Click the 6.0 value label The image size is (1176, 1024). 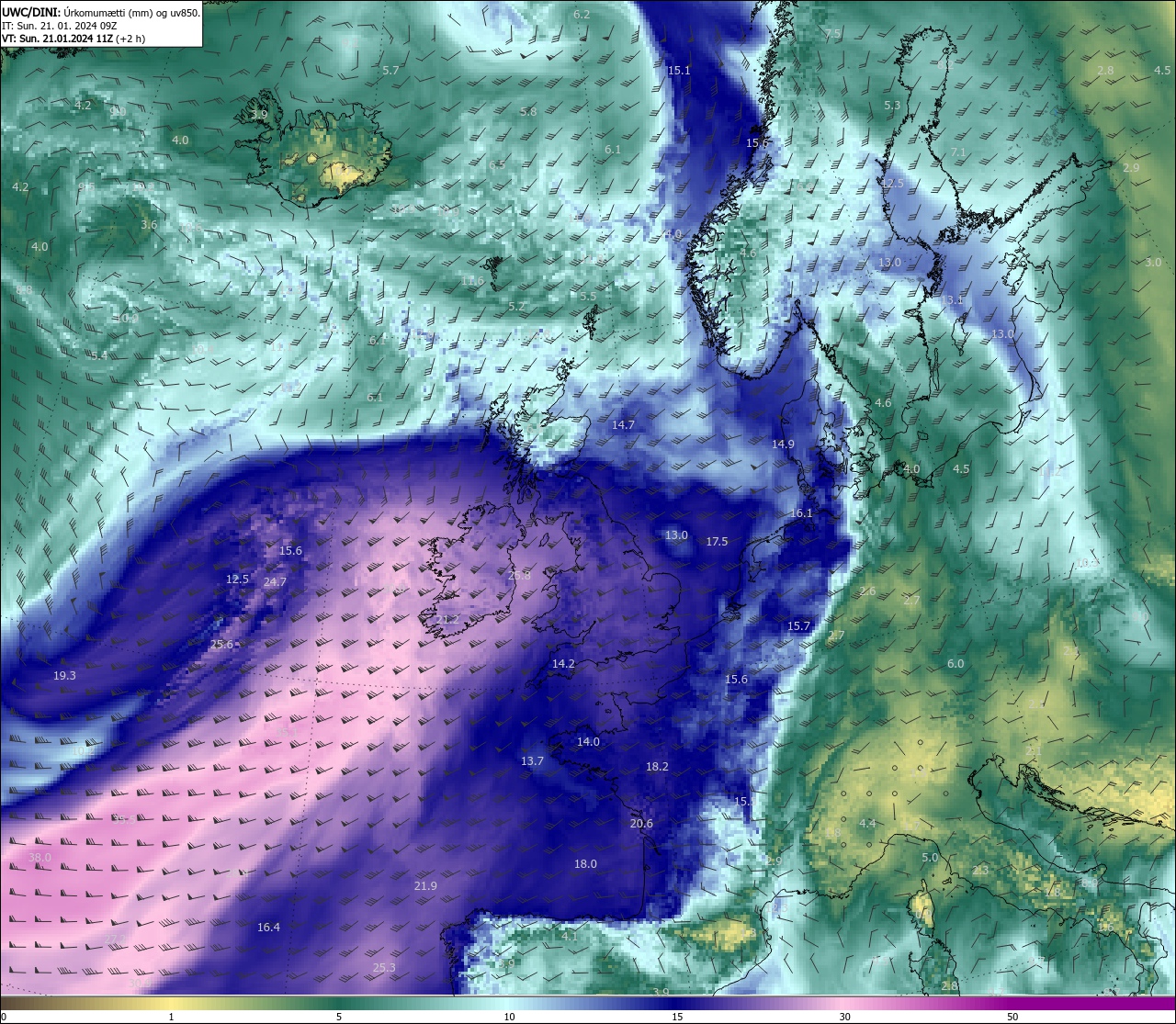tap(955, 664)
